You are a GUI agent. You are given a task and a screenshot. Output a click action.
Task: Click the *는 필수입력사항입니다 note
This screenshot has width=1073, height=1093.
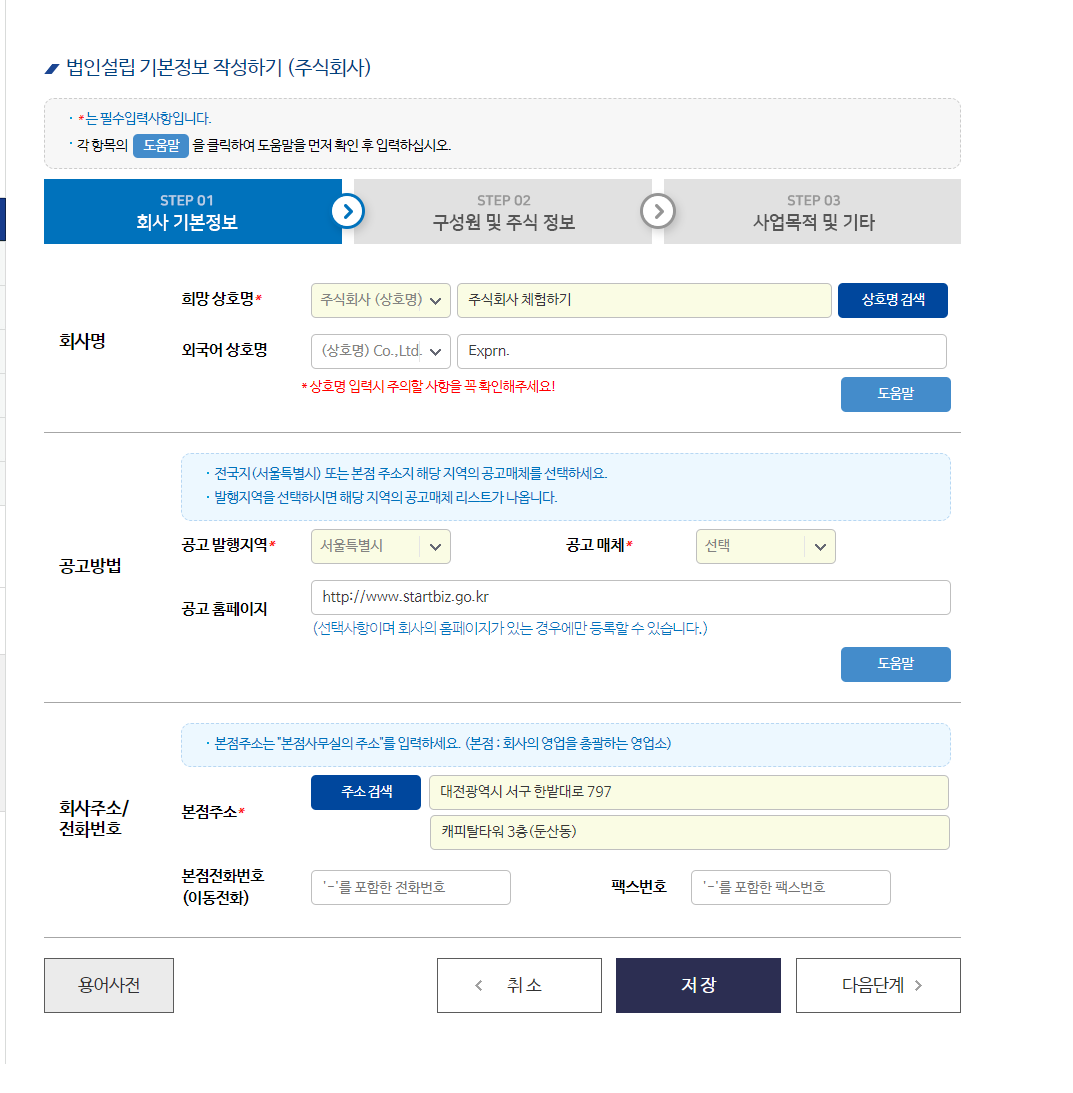142,119
